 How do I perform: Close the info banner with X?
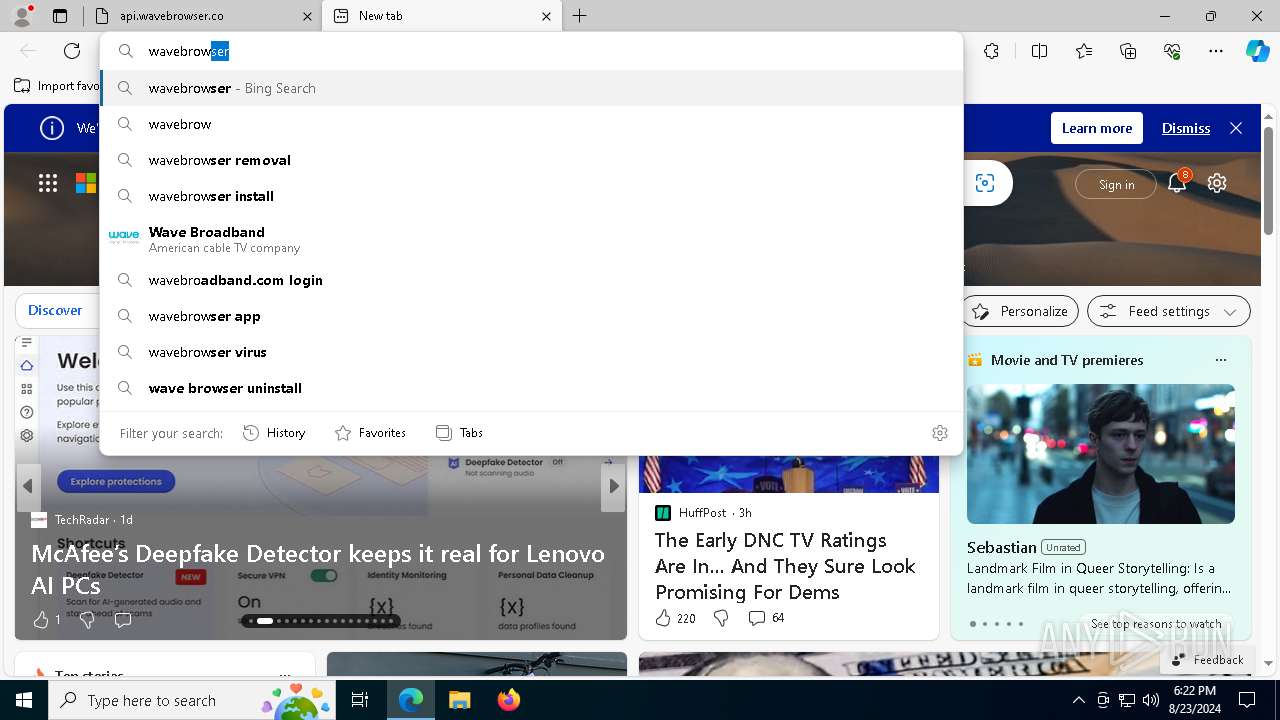pyautogui.click(x=1236, y=128)
